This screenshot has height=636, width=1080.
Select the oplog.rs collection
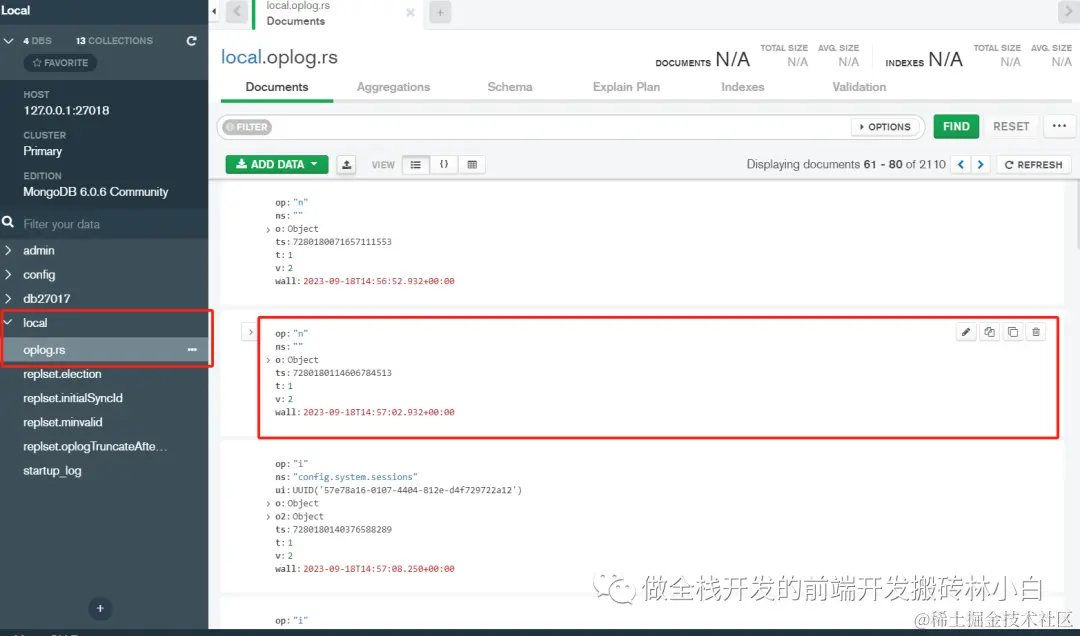pyautogui.click(x=44, y=350)
